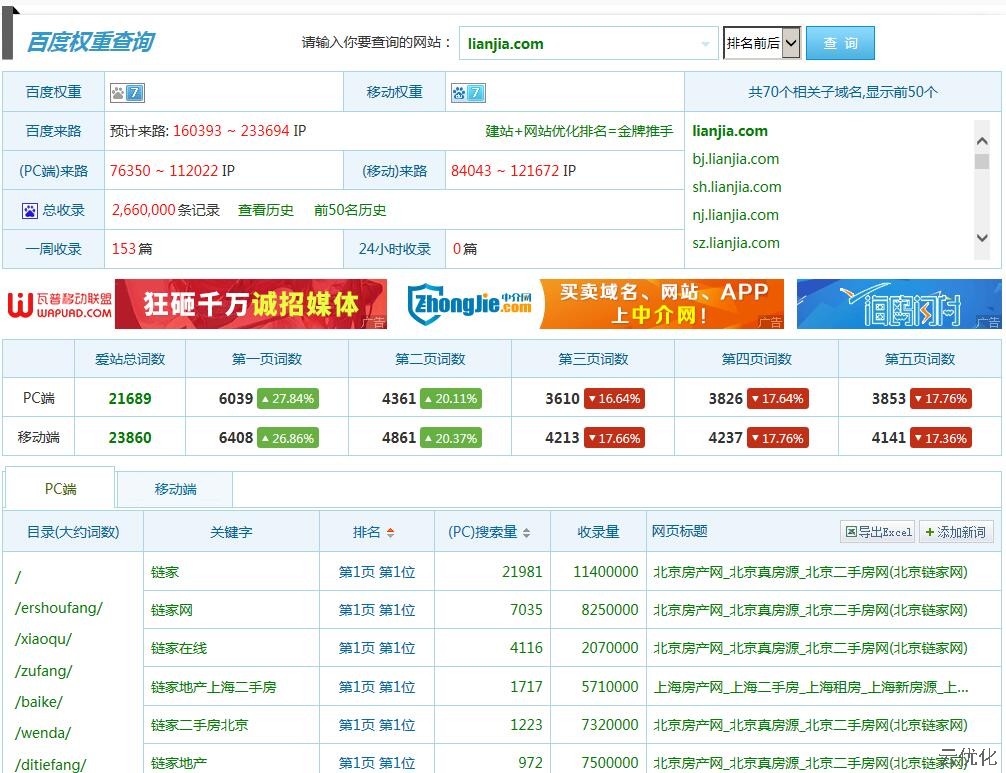This screenshot has height=773, width=1006.
Task: Click the 添加新词 add keyword button
Action: tap(955, 532)
